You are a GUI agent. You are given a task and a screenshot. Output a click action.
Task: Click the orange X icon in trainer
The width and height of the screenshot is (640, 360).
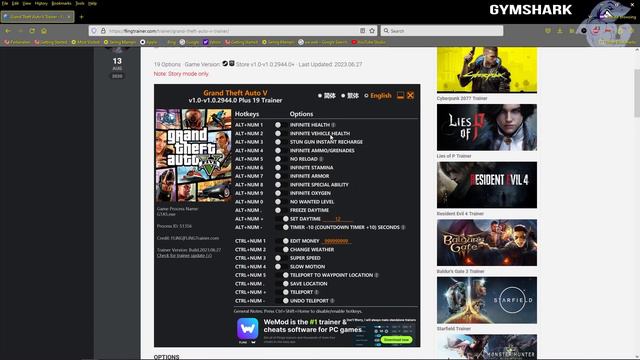pos(411,95)
